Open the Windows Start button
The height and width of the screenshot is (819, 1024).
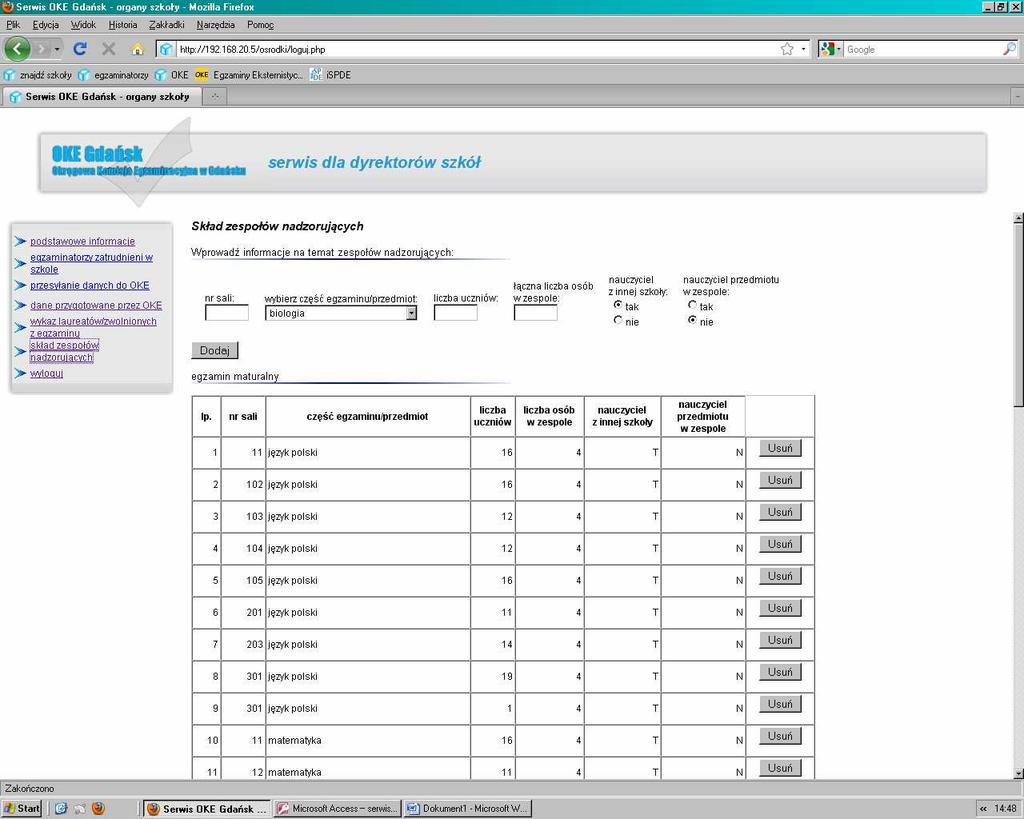point(22,809)
